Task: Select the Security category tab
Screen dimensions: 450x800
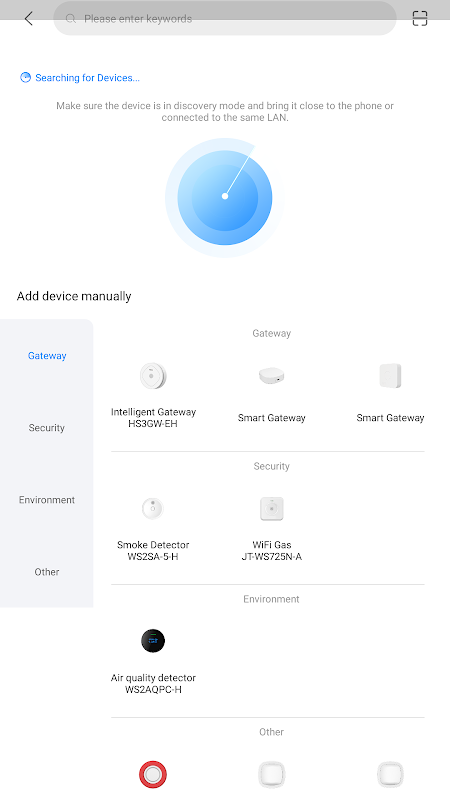Action: 47,428
